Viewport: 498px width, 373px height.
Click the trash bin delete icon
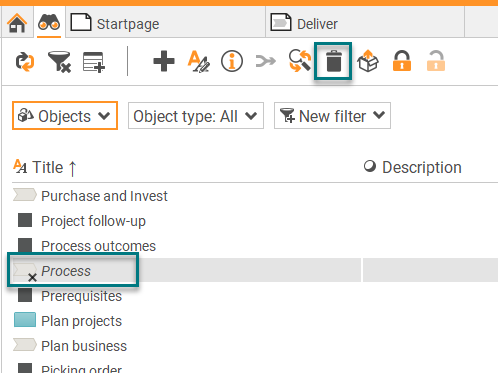(x=333, y=61)
